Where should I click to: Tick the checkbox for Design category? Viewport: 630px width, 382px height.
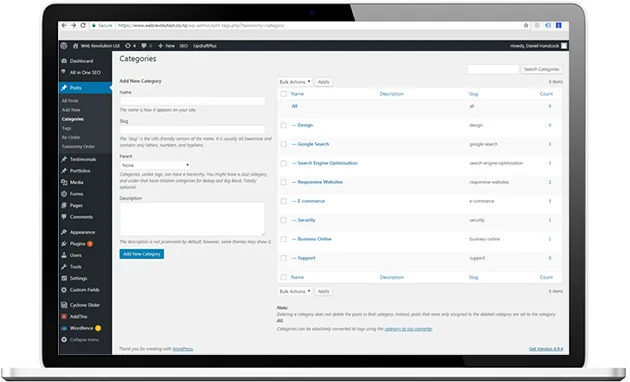(284, 125)
